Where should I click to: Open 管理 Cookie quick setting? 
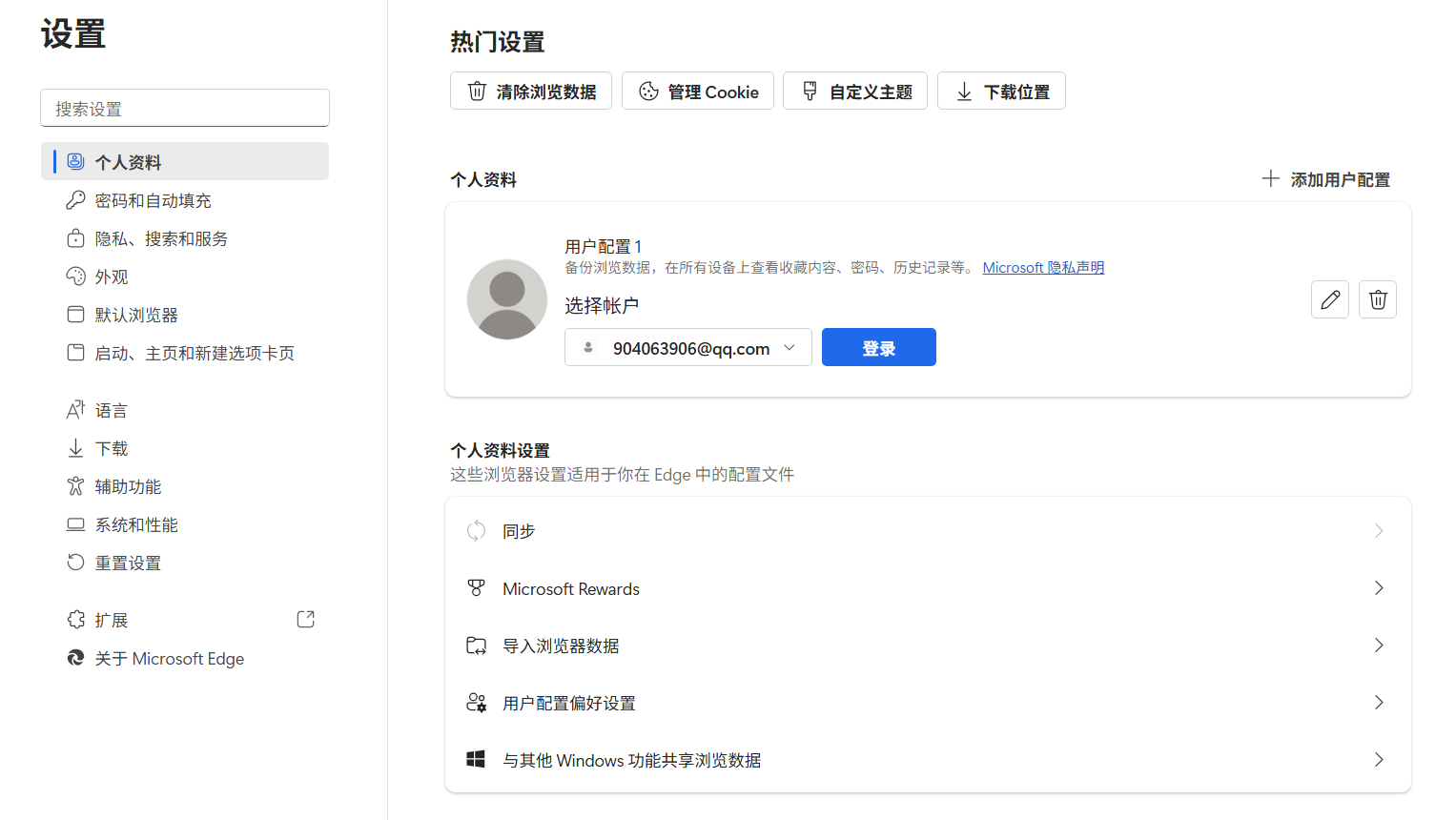(697, 92)
